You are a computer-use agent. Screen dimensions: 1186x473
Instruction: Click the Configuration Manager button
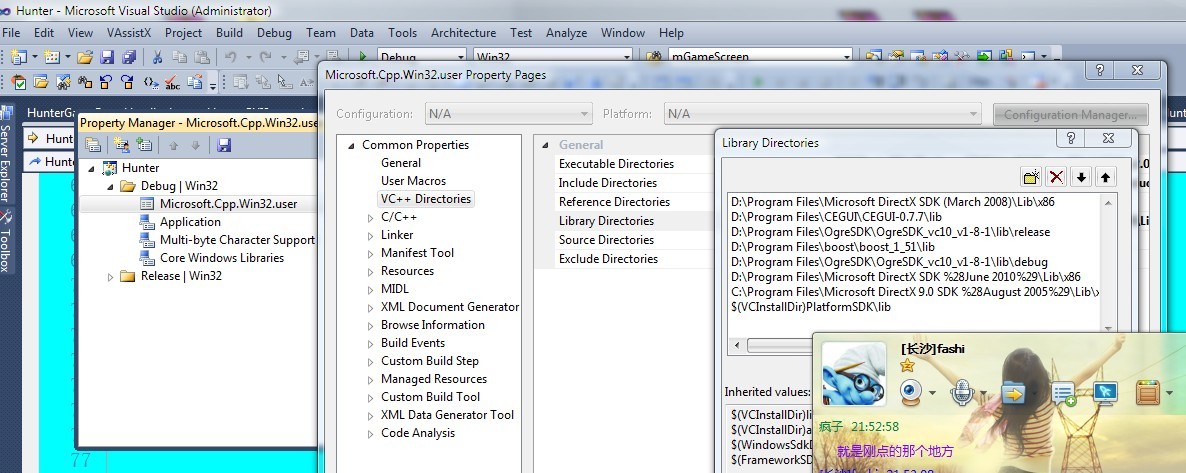tap(1070, 114)
